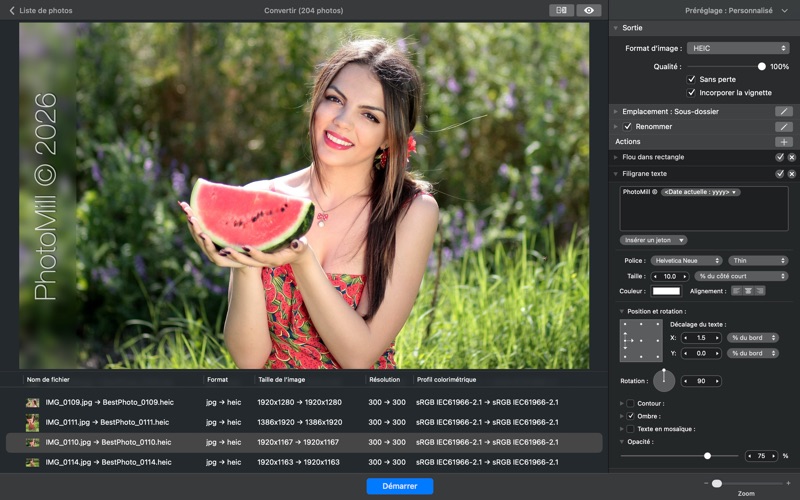Sort by Format column header
Viewport: 800px width, 500px height.
217,380
